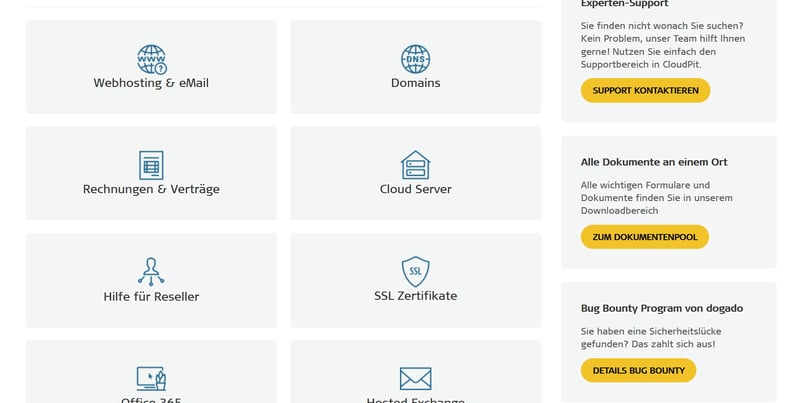Click the Webhosting & eMail globe icon
Image resolution: width=800 pixels, height=403 pixels.
pyautogui.click(x=151, y=59)
